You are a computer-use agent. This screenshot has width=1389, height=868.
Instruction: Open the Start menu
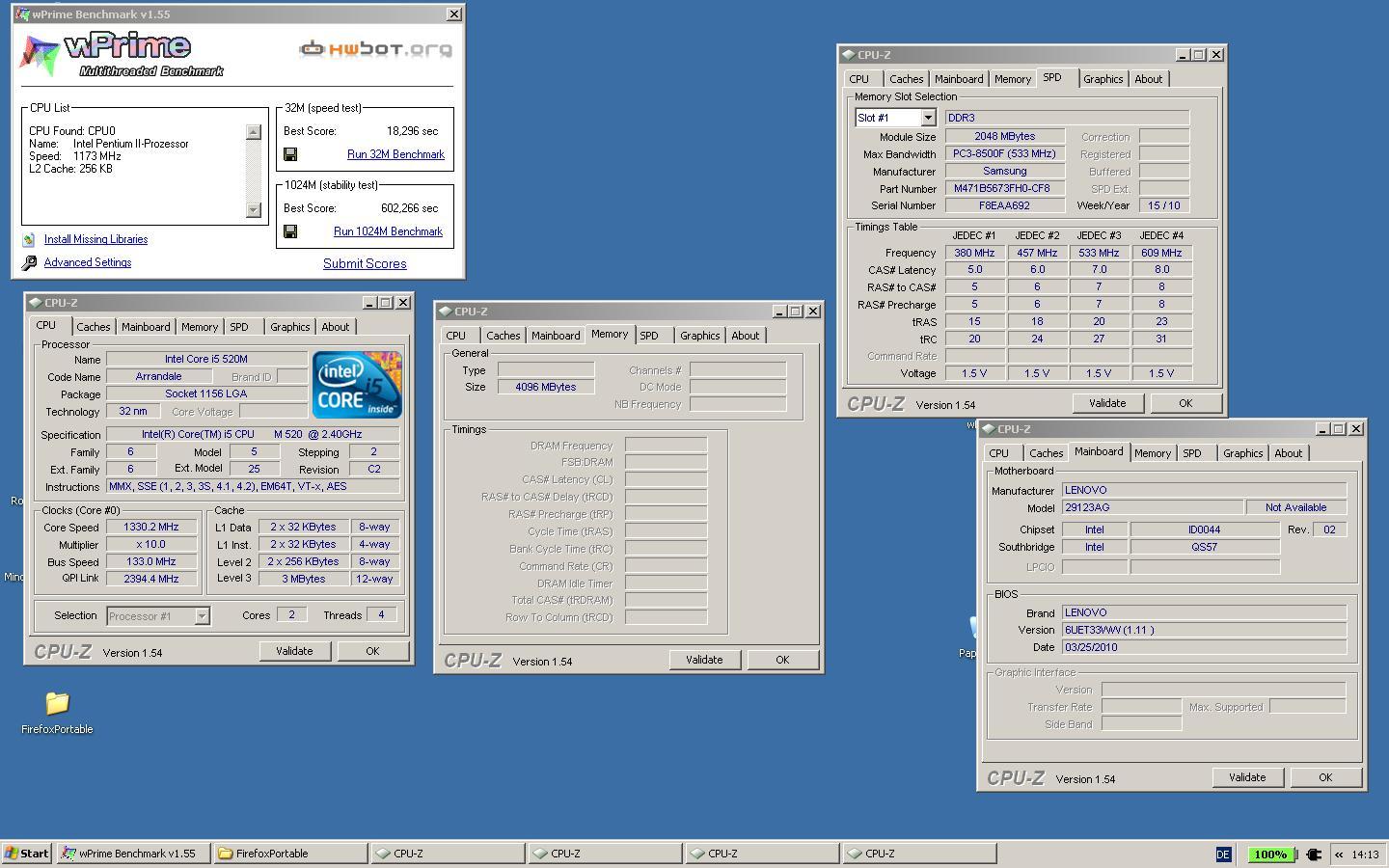point(27,854)
